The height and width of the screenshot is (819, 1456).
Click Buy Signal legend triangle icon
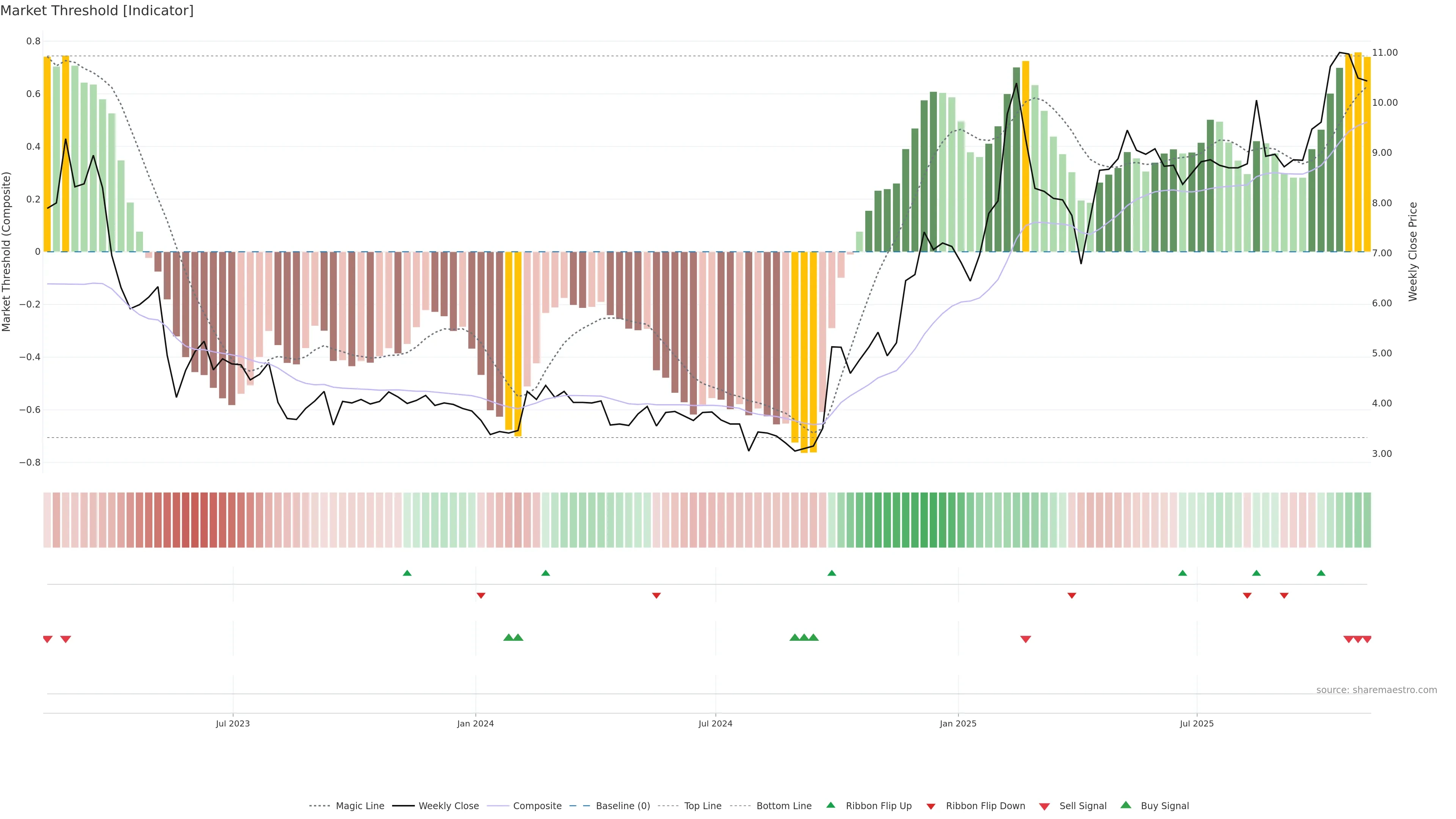(1125, 805)
